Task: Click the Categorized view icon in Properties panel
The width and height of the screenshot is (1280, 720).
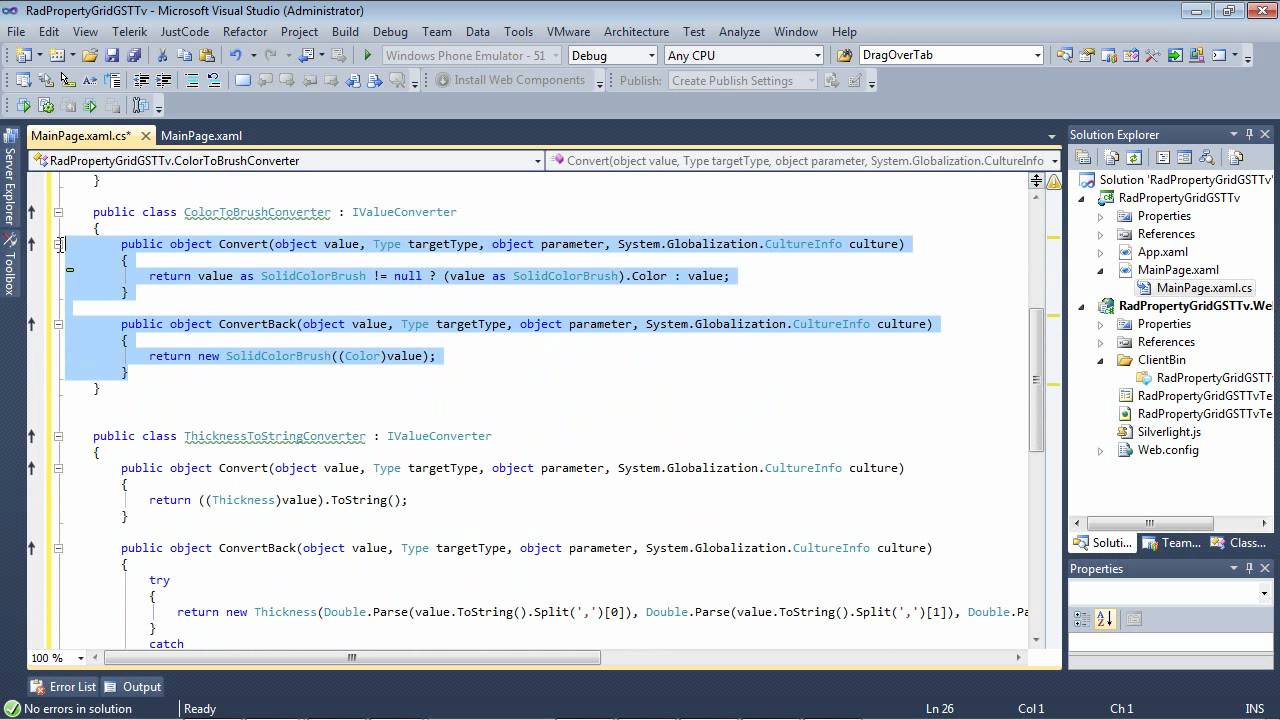Action: pos(1082,620)
